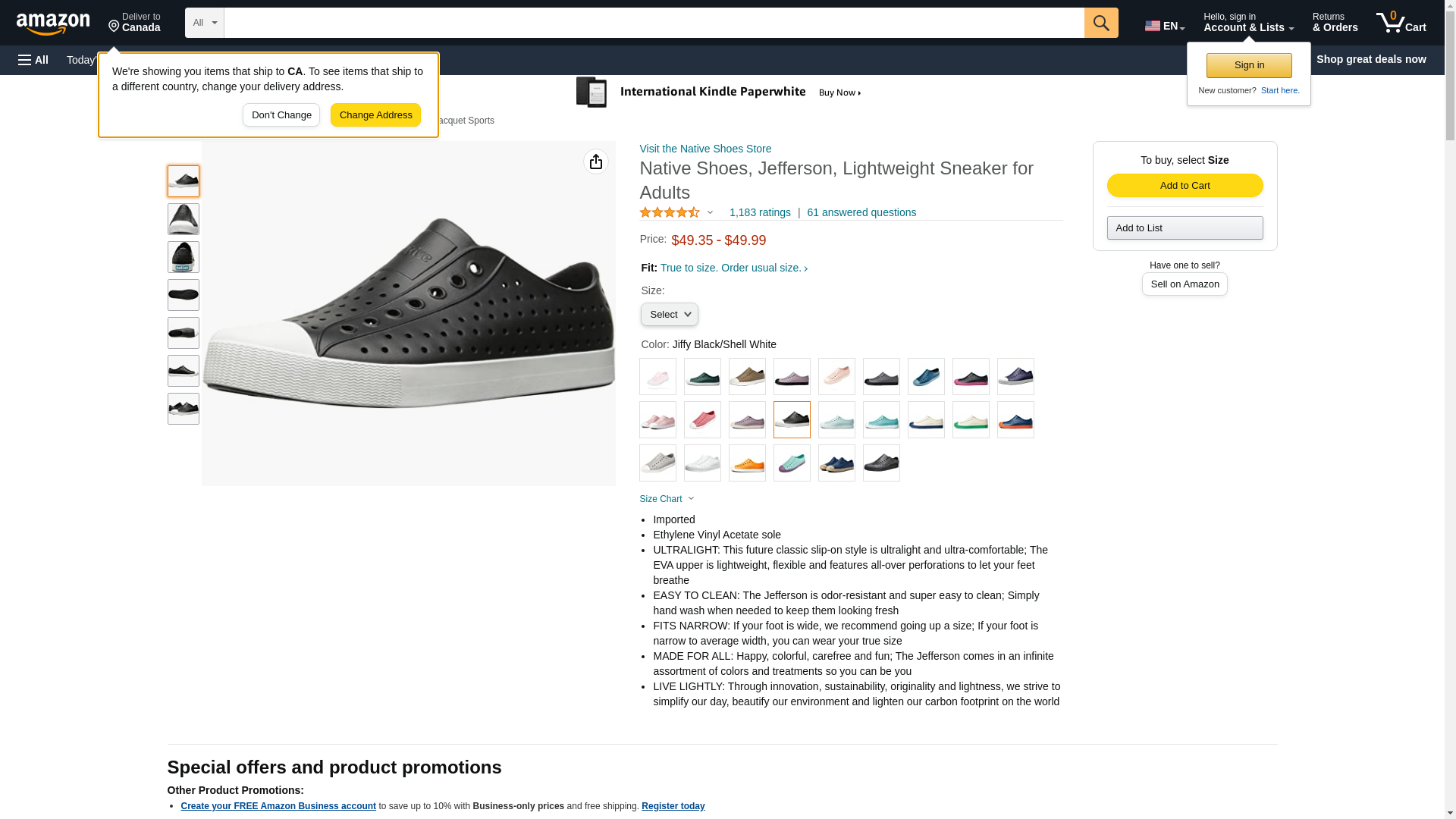1456x819 pixels.
Task: Click the star rating icons
Action: pos(670,213)
